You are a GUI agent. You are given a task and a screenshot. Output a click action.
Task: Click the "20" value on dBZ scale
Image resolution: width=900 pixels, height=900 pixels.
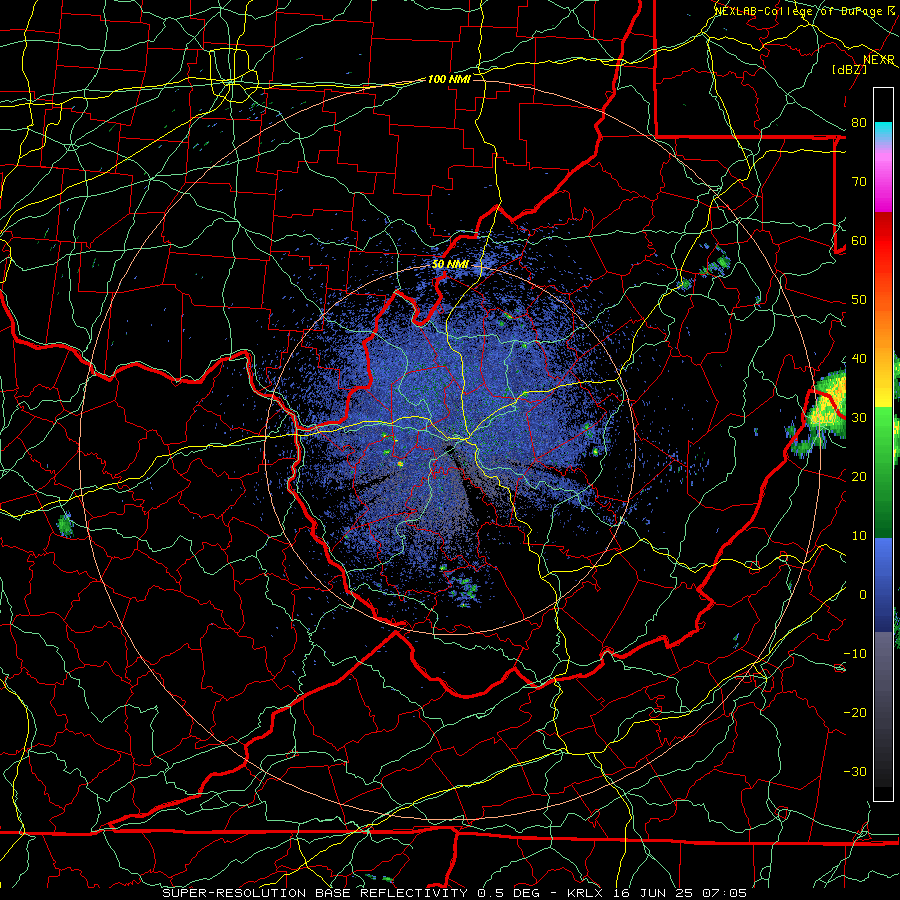859,477
